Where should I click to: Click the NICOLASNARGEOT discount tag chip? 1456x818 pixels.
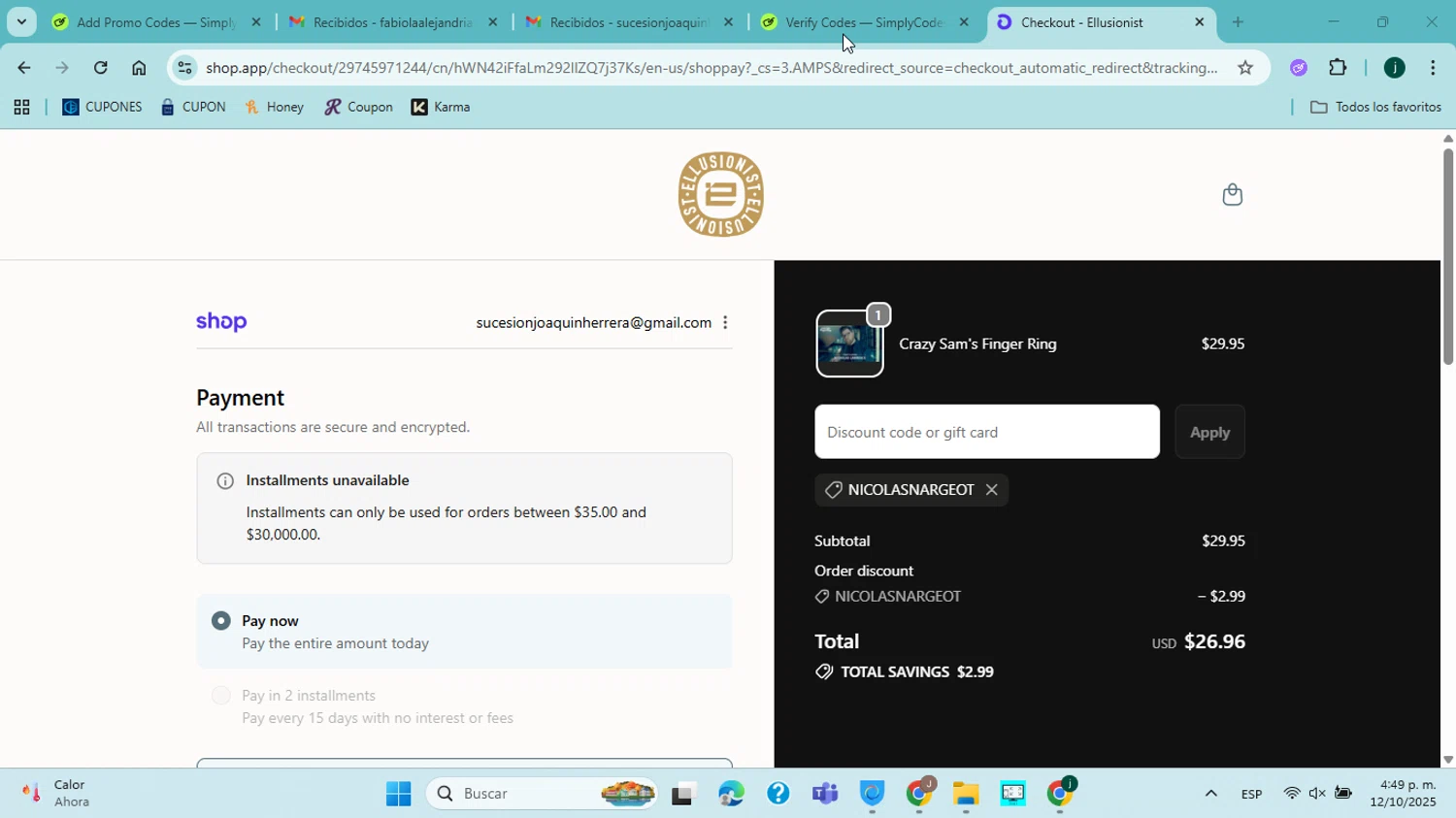click(910, 490)
